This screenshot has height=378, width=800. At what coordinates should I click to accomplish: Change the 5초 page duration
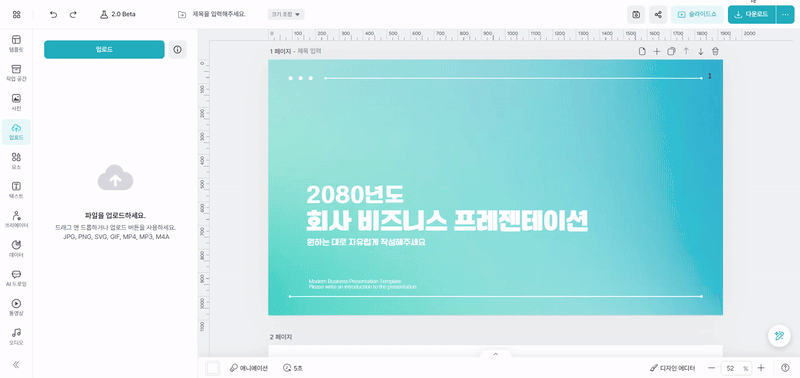(x=293, y=368)
